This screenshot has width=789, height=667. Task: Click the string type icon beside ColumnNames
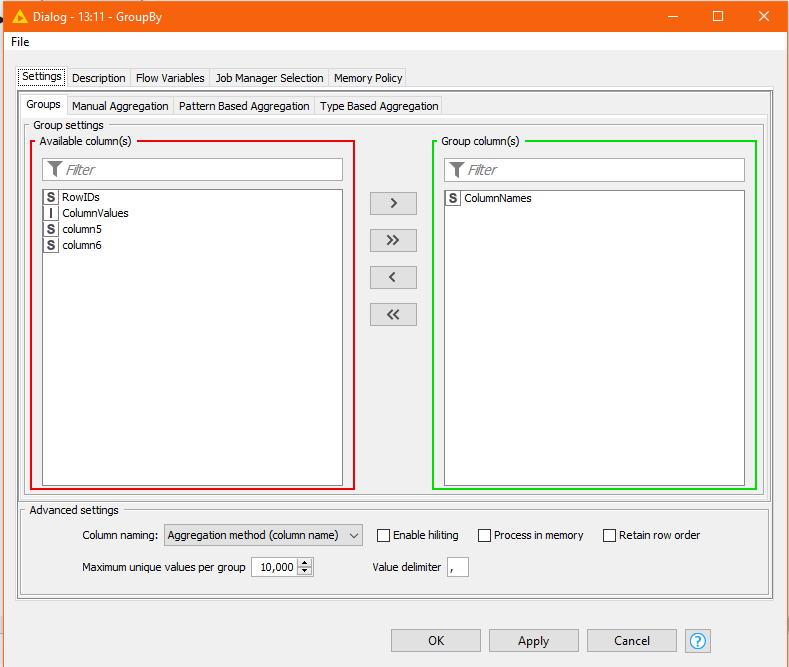(452, 198)
